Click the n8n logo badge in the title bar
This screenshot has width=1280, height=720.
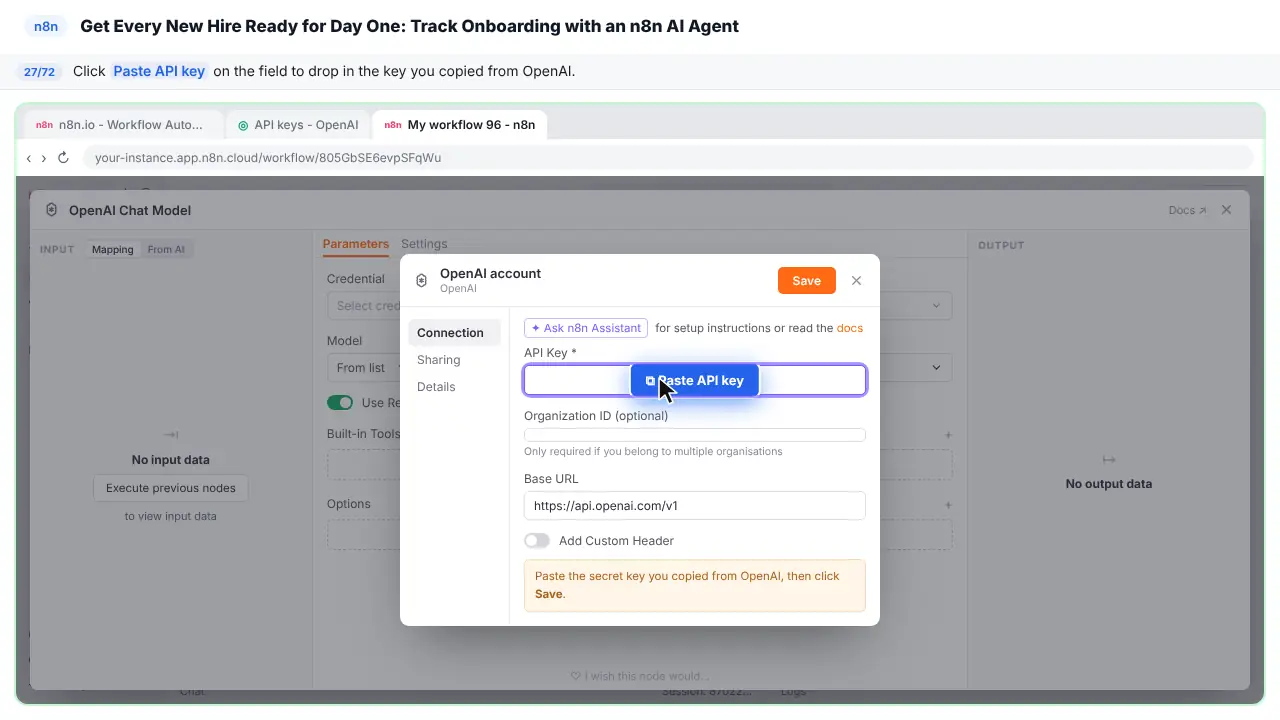[46, 26]
